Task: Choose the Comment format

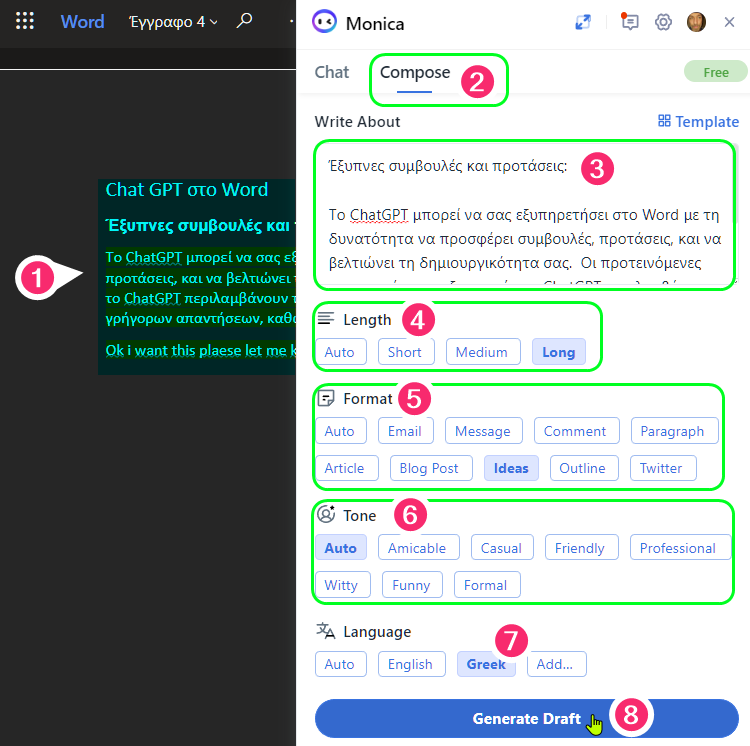Action: coord(576,431)
